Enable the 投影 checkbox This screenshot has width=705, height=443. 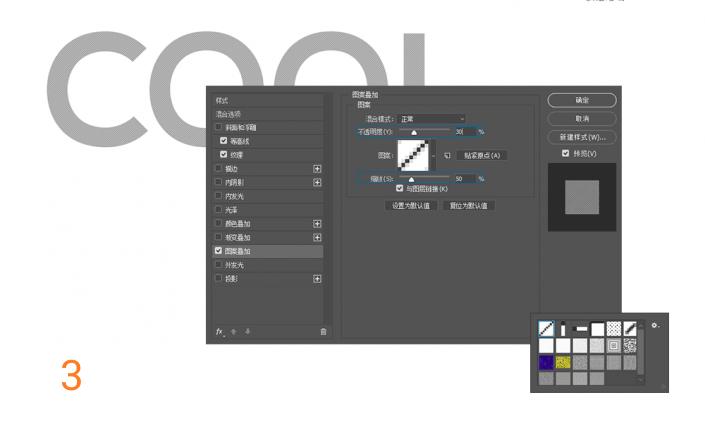pos(219,278)
